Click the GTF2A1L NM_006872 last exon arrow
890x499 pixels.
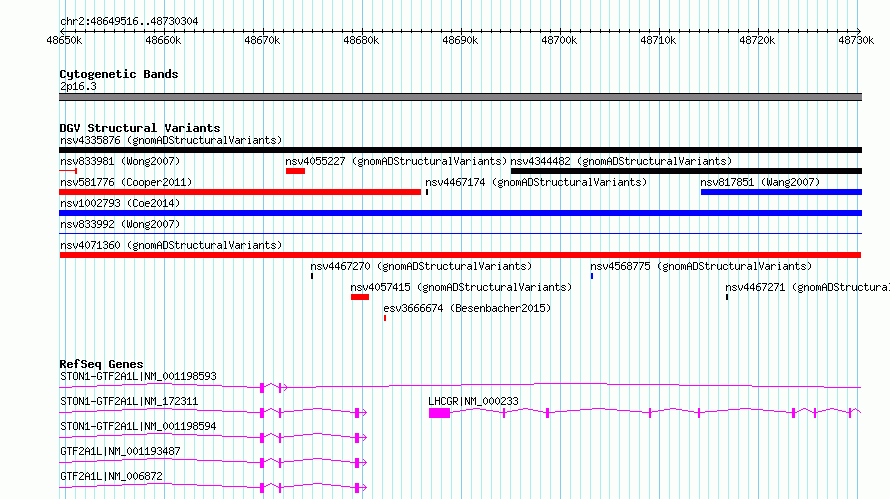coord(360,488)
